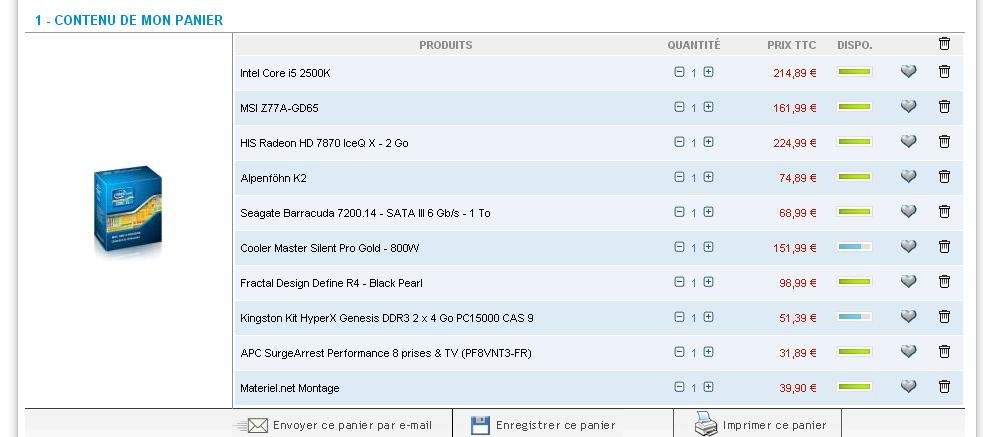Click Contenu de mon panier heading

(x=129, y=20)
